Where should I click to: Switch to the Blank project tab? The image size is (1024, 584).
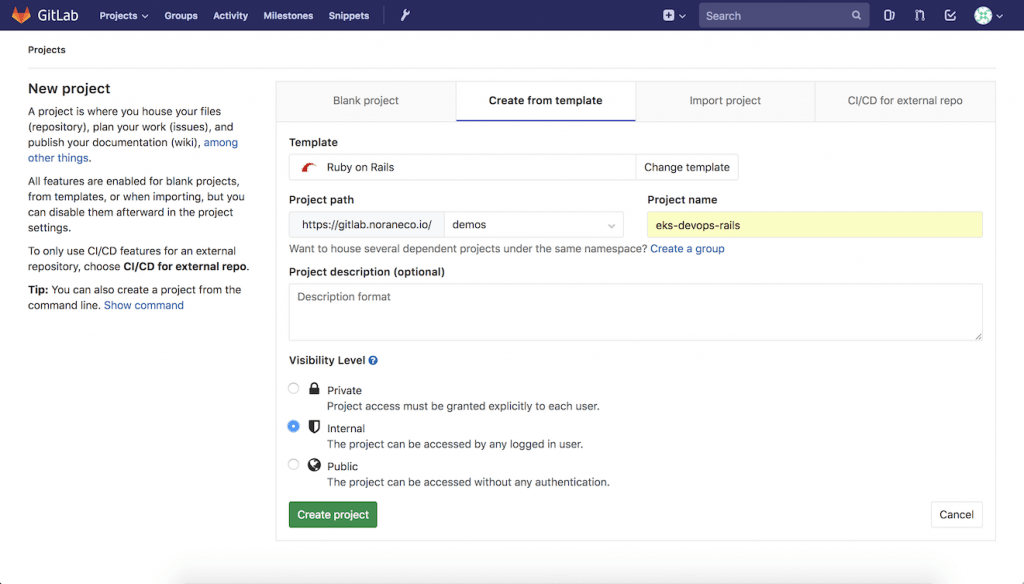tap(366, 101)
